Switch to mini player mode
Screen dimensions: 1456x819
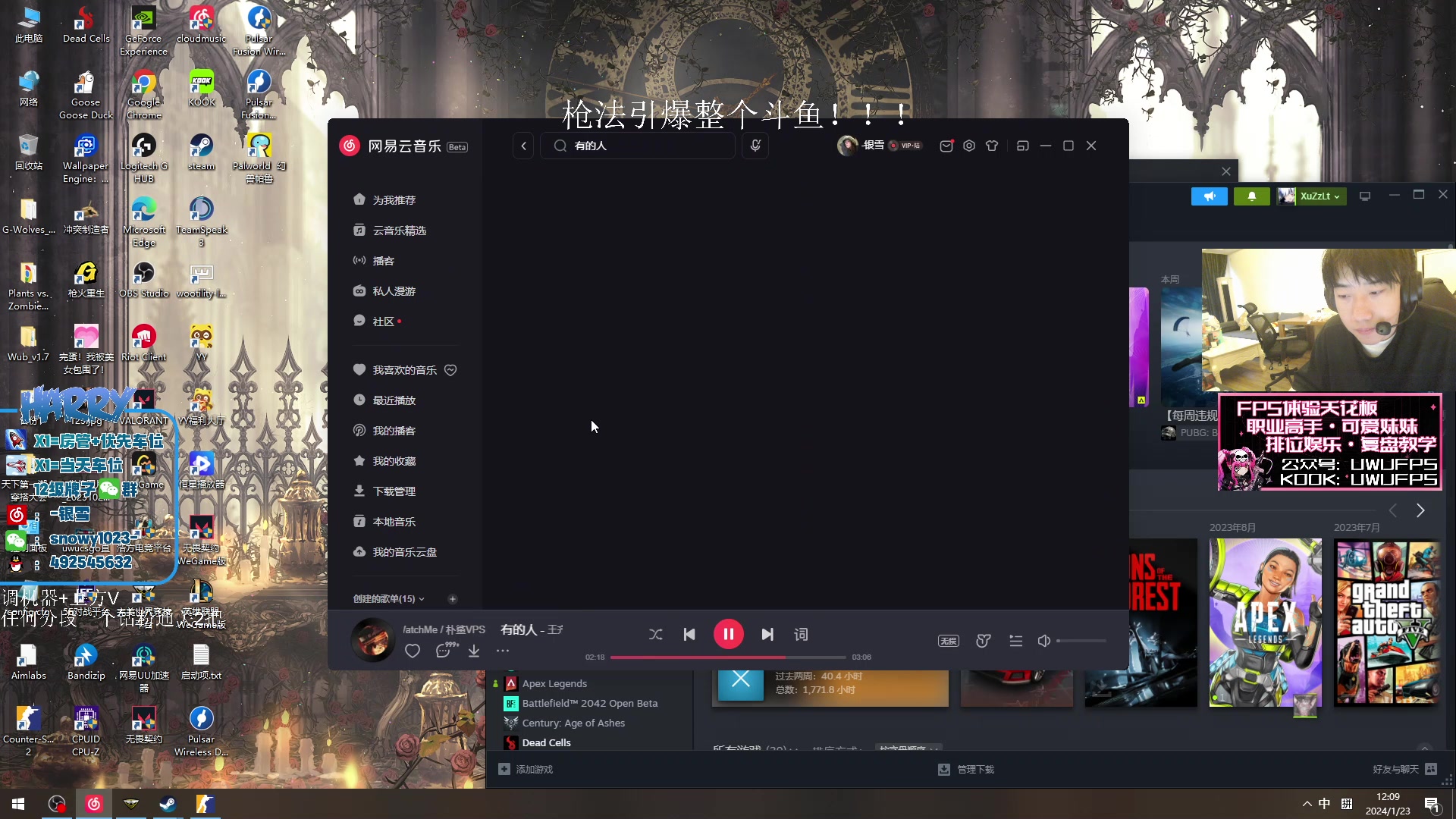click(x=1023, y=146)
